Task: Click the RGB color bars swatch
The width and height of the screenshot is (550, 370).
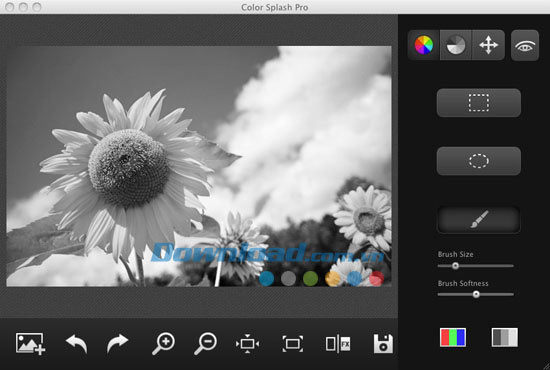Action: [453, 337]
